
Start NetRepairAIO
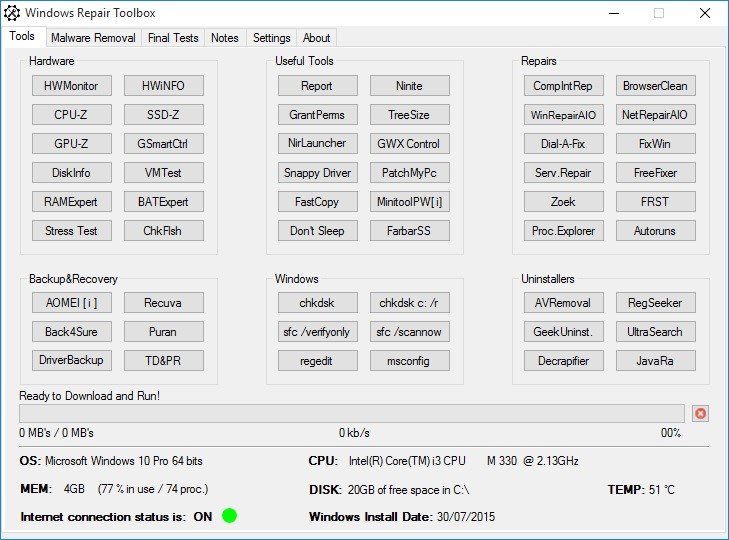point(656,114)
